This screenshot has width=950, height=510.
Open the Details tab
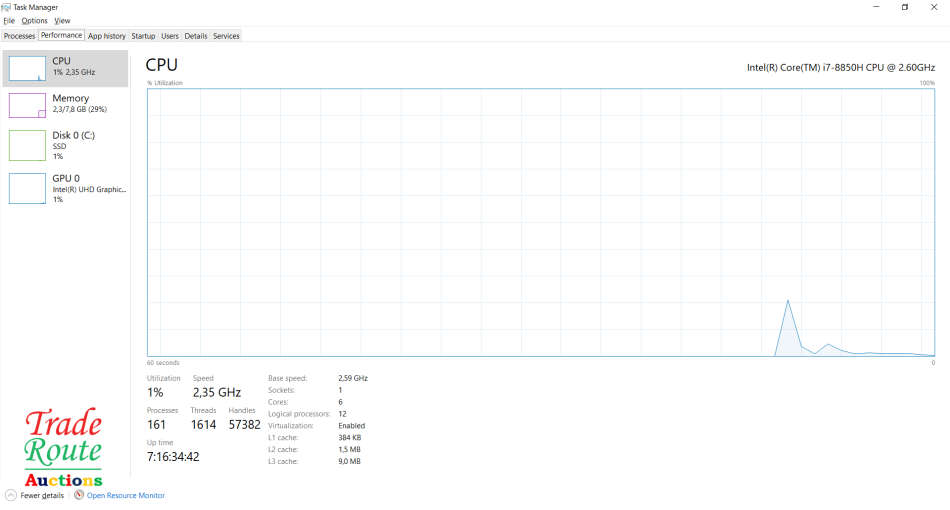(196, 36)
